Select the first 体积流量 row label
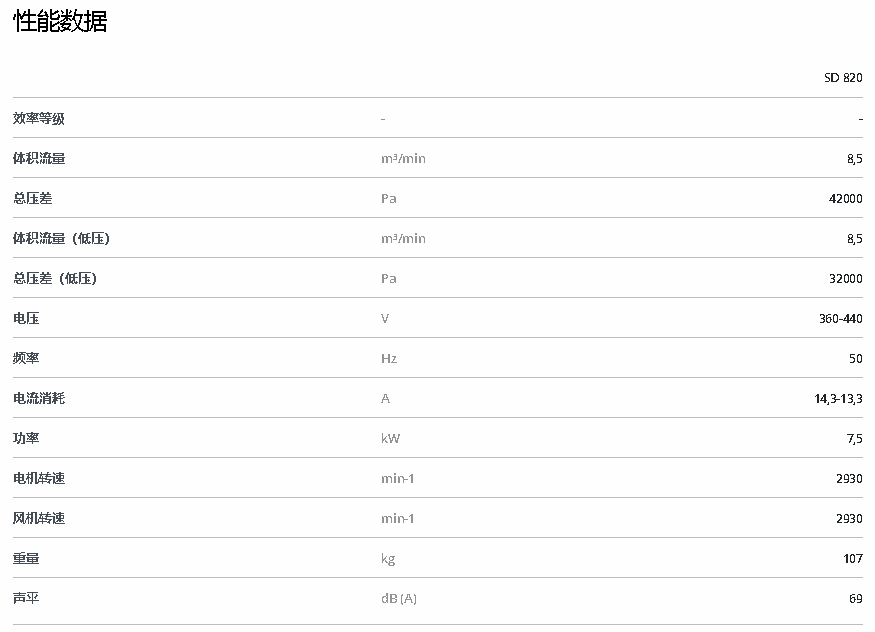The width and height of the screenshot is (875, 632). coord(39,159)
